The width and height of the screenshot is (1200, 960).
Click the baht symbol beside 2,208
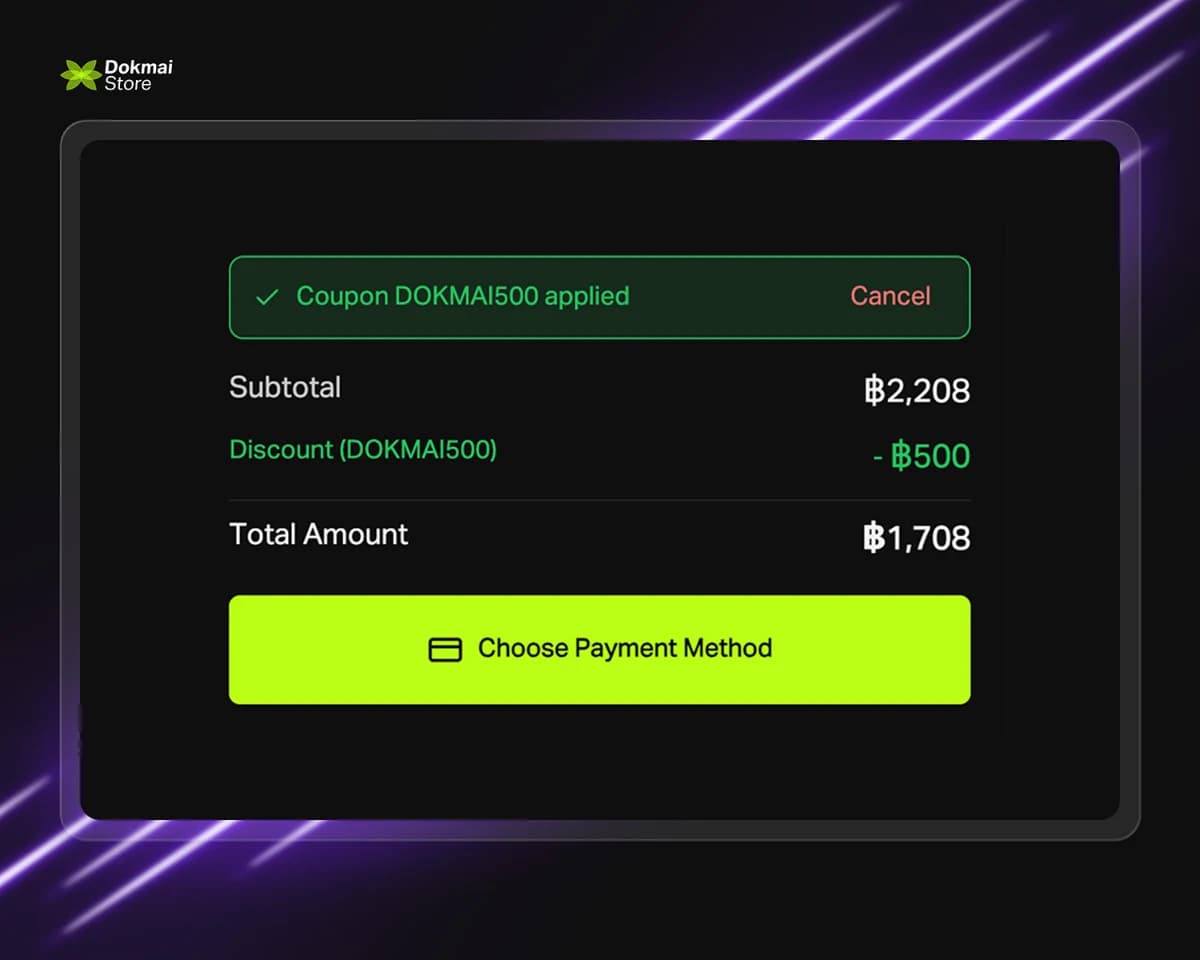pyautogui.click(x=875, y=390)
